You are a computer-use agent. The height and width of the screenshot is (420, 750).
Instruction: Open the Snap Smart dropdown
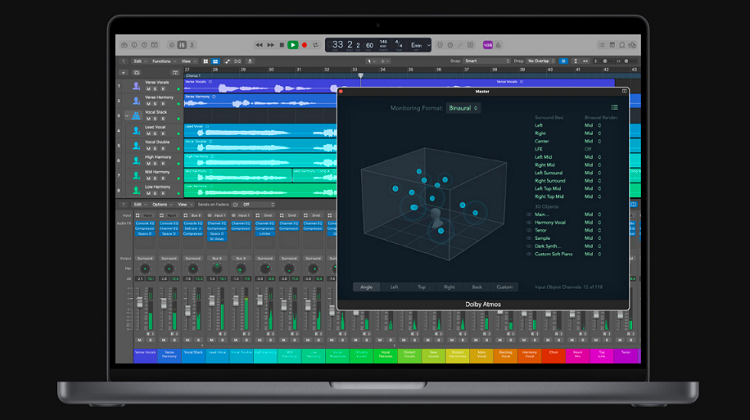(486, 61)
